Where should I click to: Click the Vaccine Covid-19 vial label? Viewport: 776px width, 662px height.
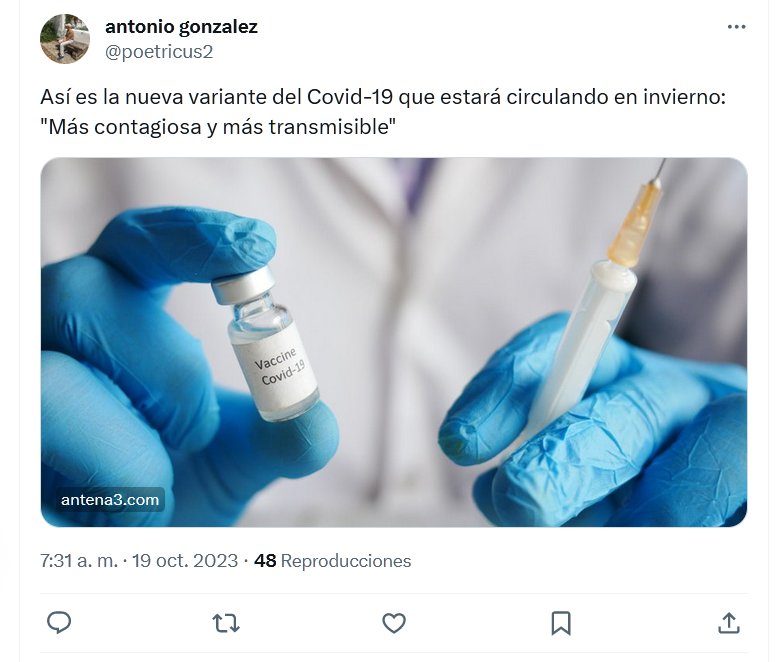click(277, 370)
